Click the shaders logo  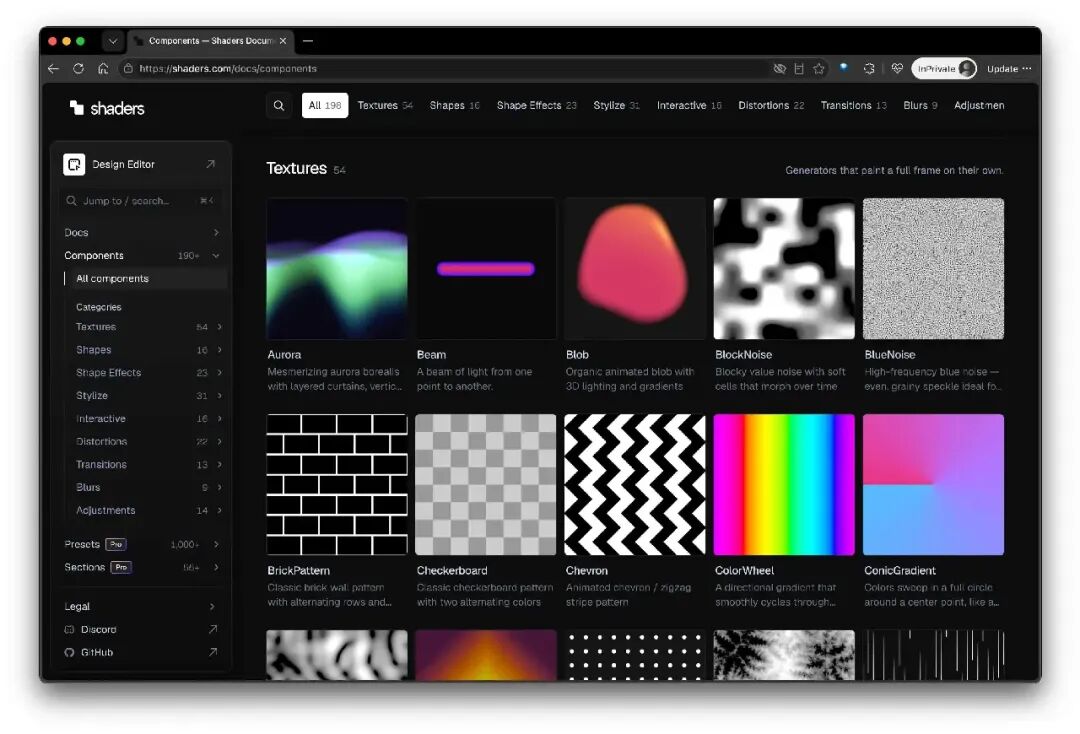tap(107, 108)
